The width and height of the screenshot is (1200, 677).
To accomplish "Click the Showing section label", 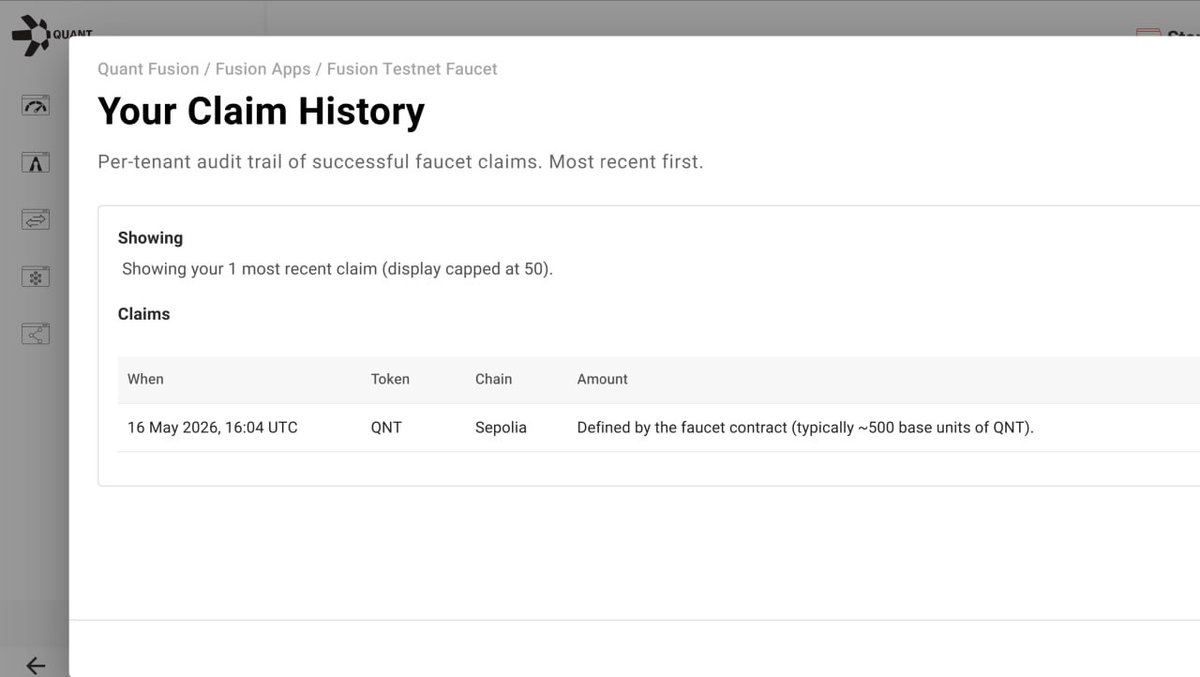I will click(x=150, y=238).
